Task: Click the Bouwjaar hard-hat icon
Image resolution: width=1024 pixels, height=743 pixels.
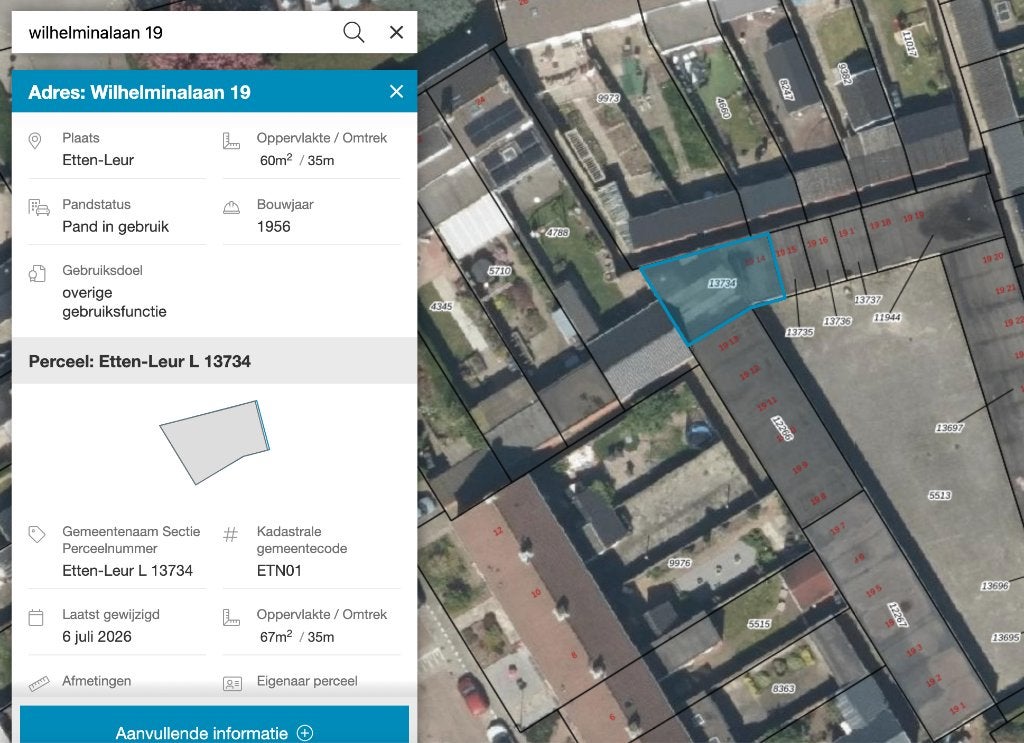Action: pos(231,208)
